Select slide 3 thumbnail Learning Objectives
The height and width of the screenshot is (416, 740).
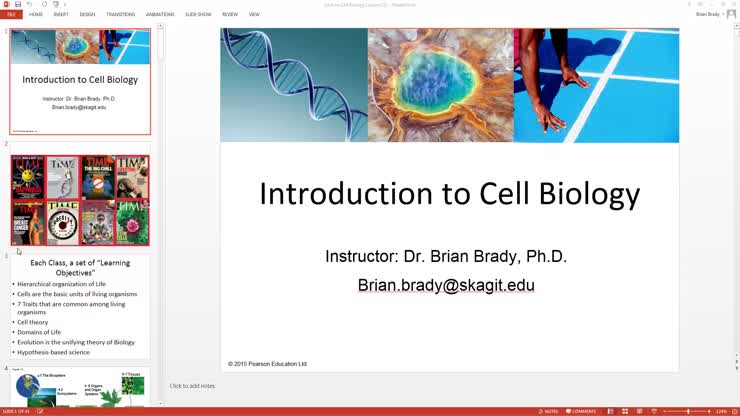[x=80, y=307]
